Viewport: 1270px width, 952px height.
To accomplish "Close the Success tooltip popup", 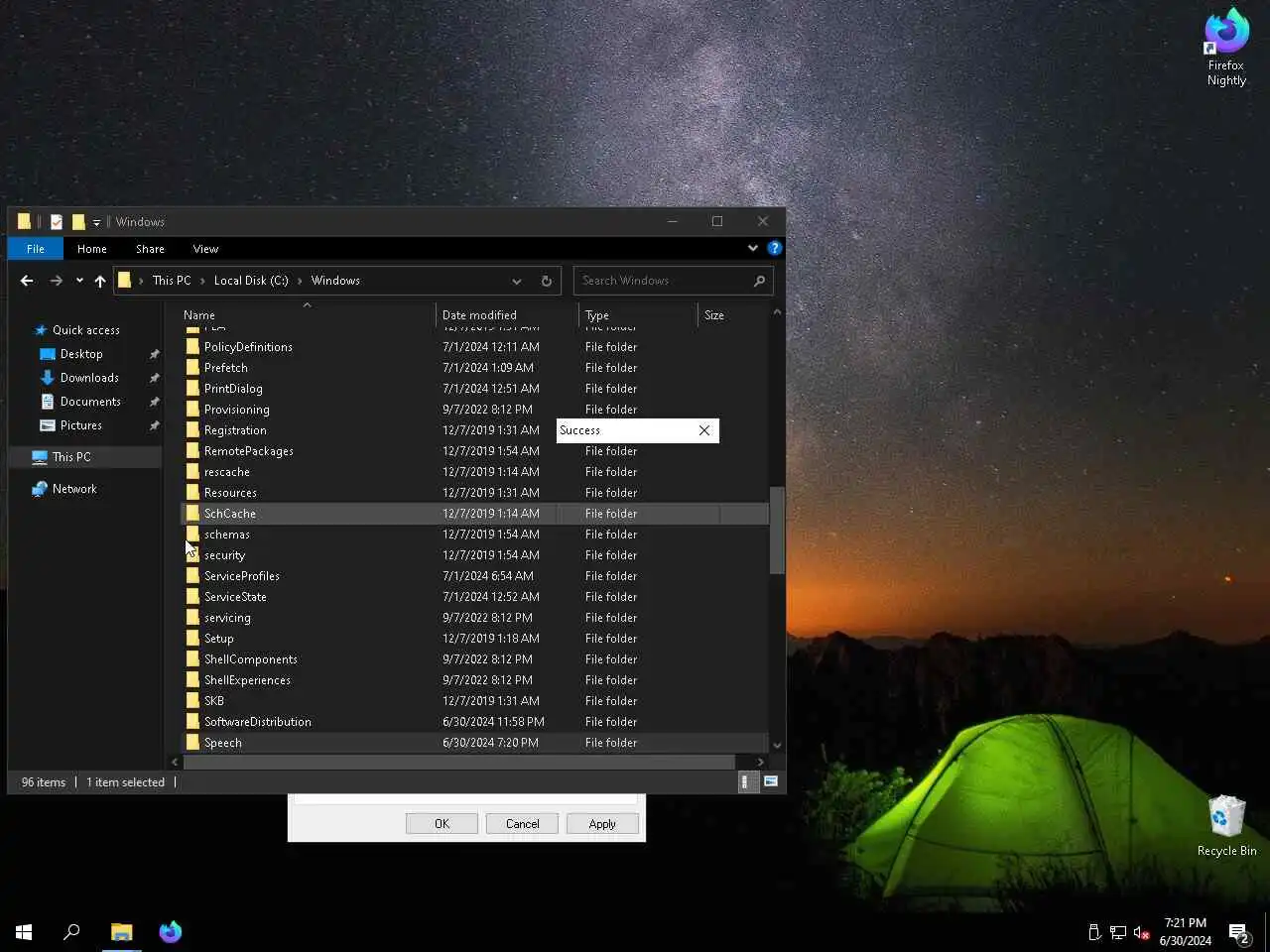I will click(704, 430).
